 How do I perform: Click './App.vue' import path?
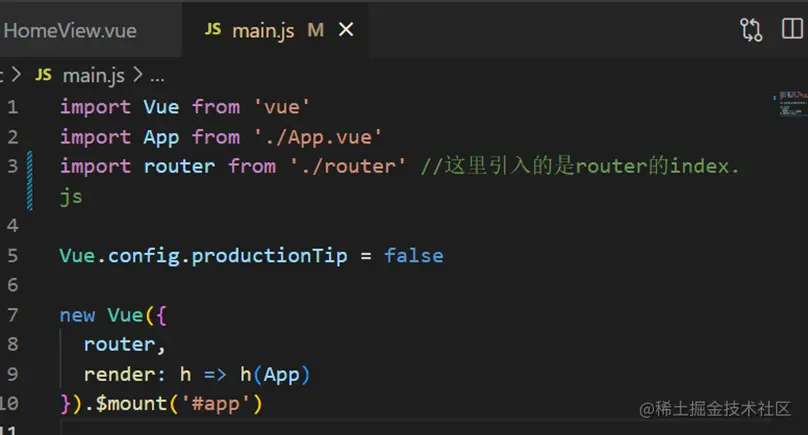point(318,137)
